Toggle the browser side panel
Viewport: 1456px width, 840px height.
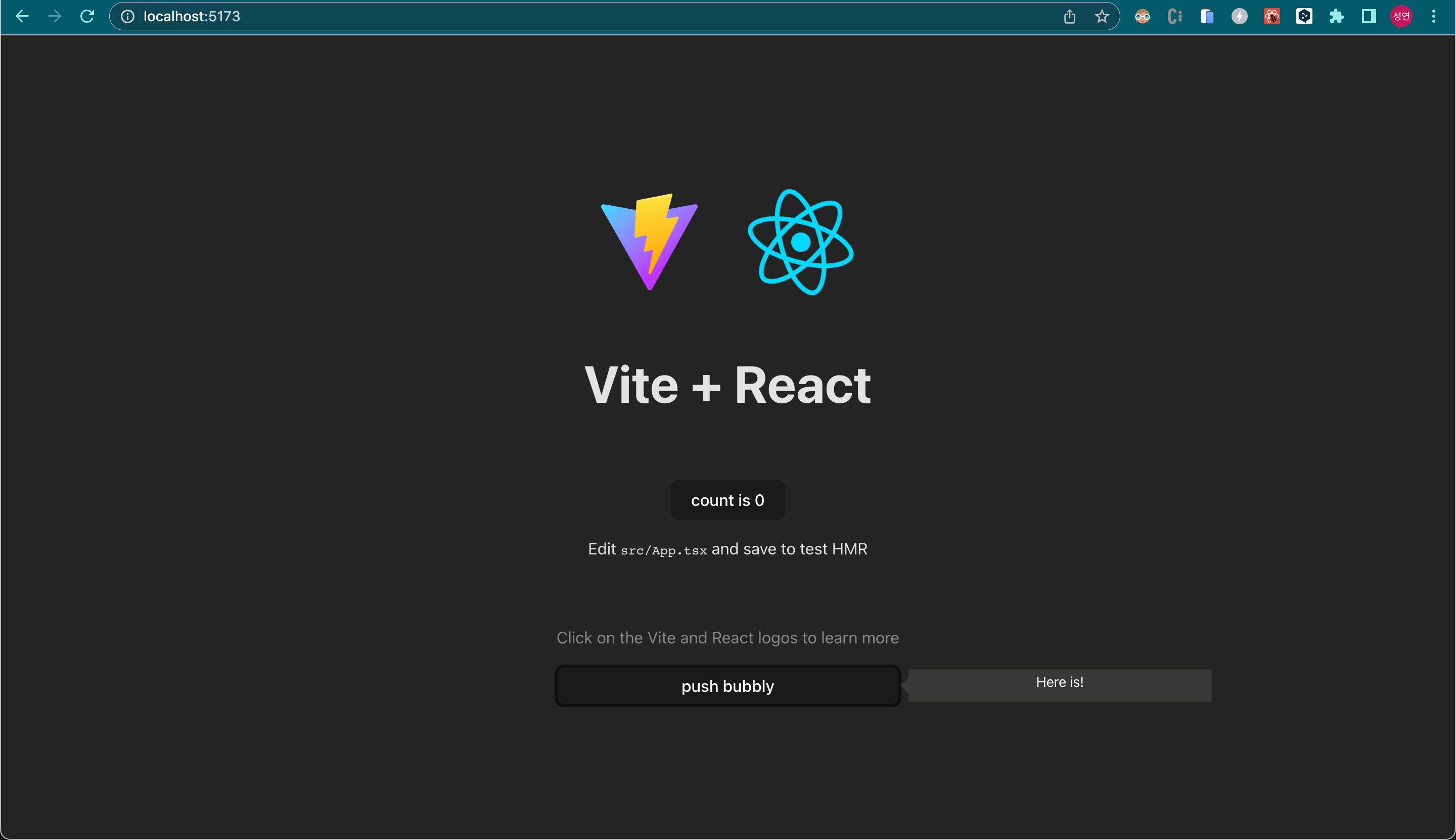(1368, 16)
